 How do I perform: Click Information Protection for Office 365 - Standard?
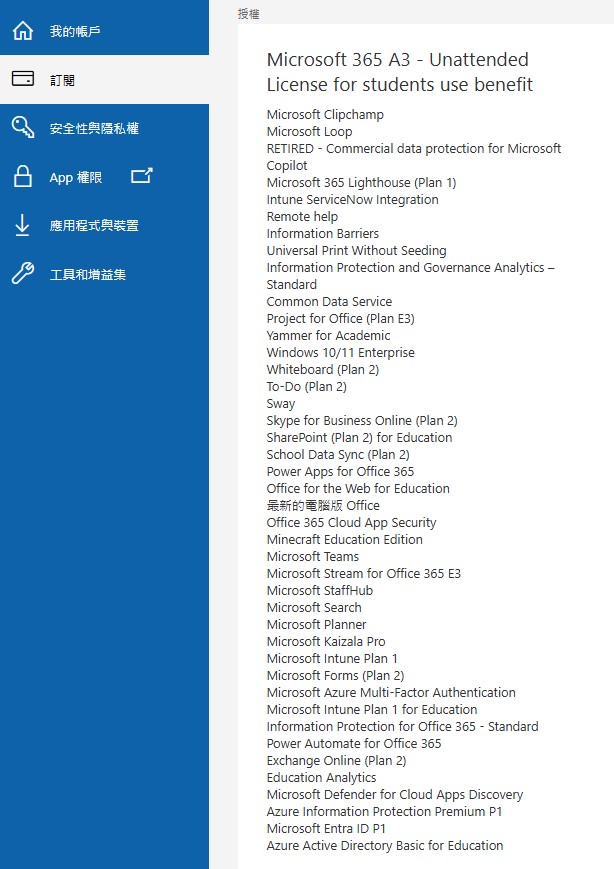(402, 727)
